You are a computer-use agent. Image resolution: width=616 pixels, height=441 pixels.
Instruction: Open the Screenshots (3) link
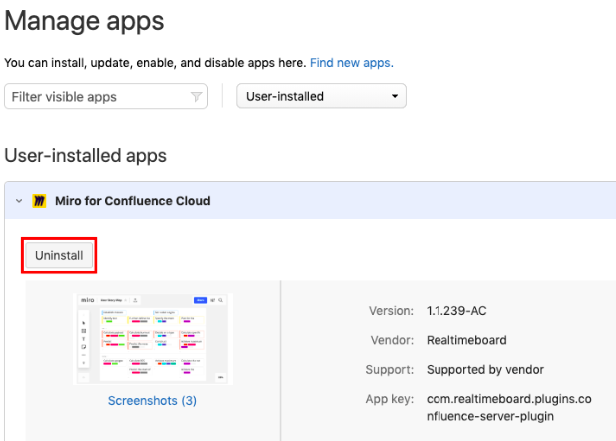(x=152, y=401)
